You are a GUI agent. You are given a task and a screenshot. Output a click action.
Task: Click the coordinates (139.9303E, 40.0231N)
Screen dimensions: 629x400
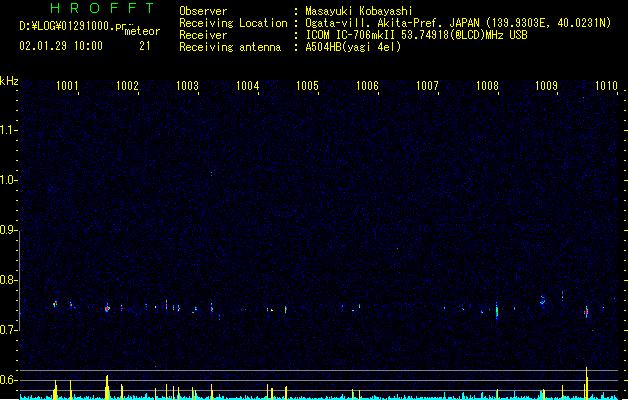point(548,23)
